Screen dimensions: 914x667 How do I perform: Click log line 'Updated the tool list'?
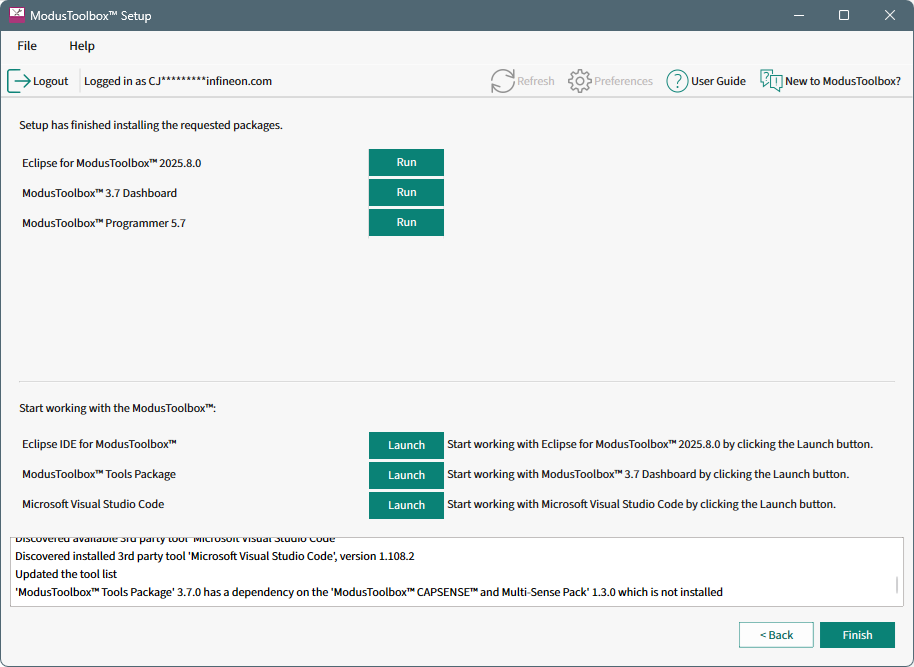[x=66, y=574]
